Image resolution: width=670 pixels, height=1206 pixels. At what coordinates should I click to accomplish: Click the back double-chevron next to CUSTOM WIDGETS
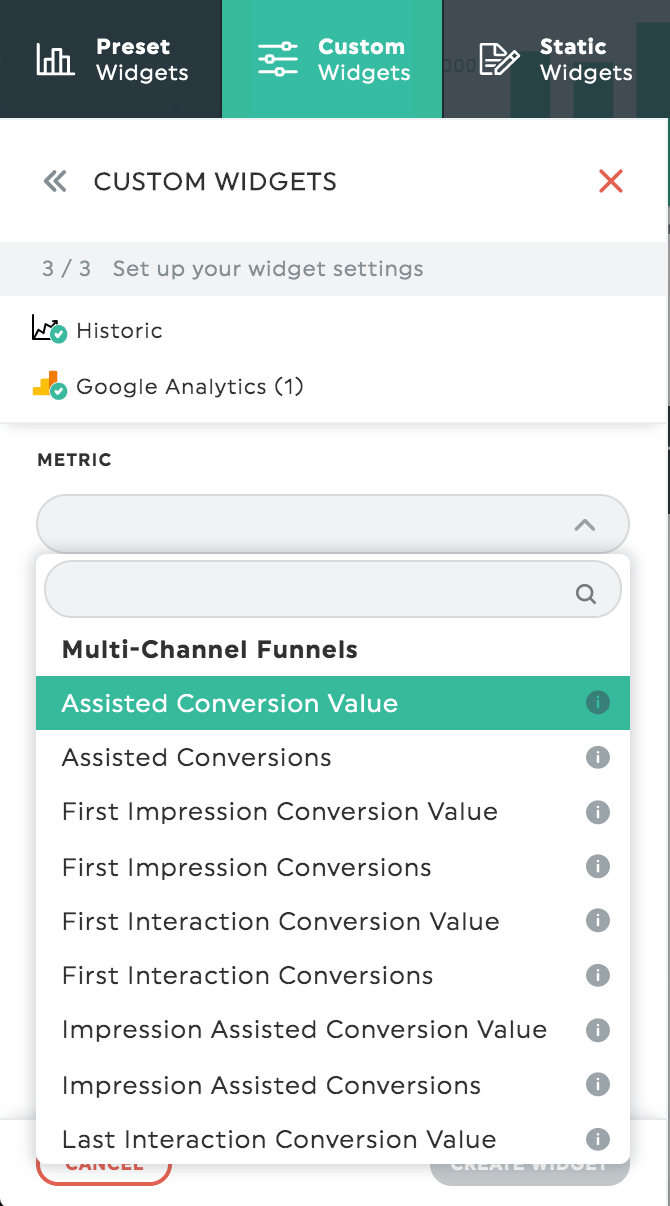point(55,181)
